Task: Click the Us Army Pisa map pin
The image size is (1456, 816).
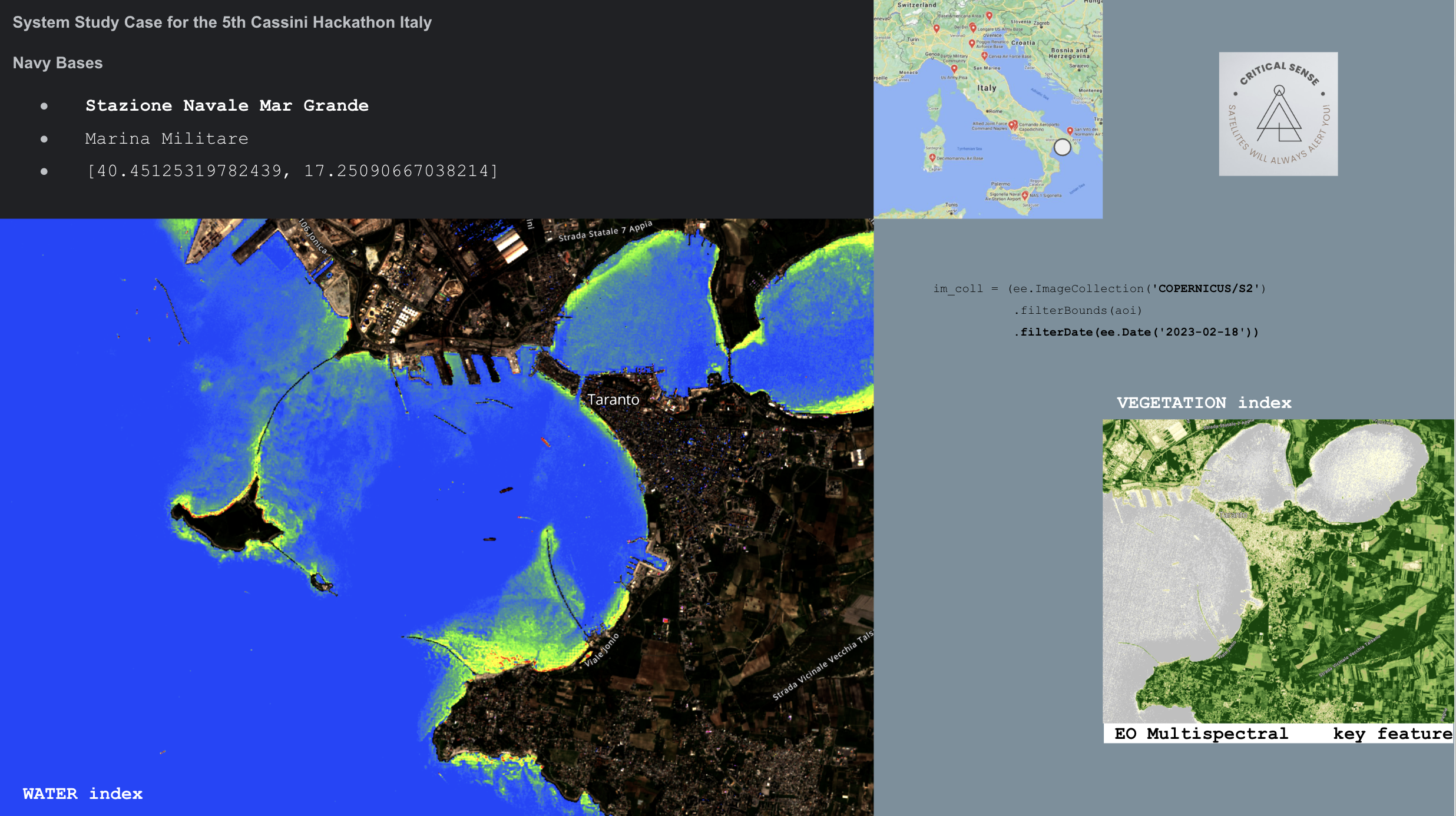Action: pyautogui.click(x=954, y=69)
